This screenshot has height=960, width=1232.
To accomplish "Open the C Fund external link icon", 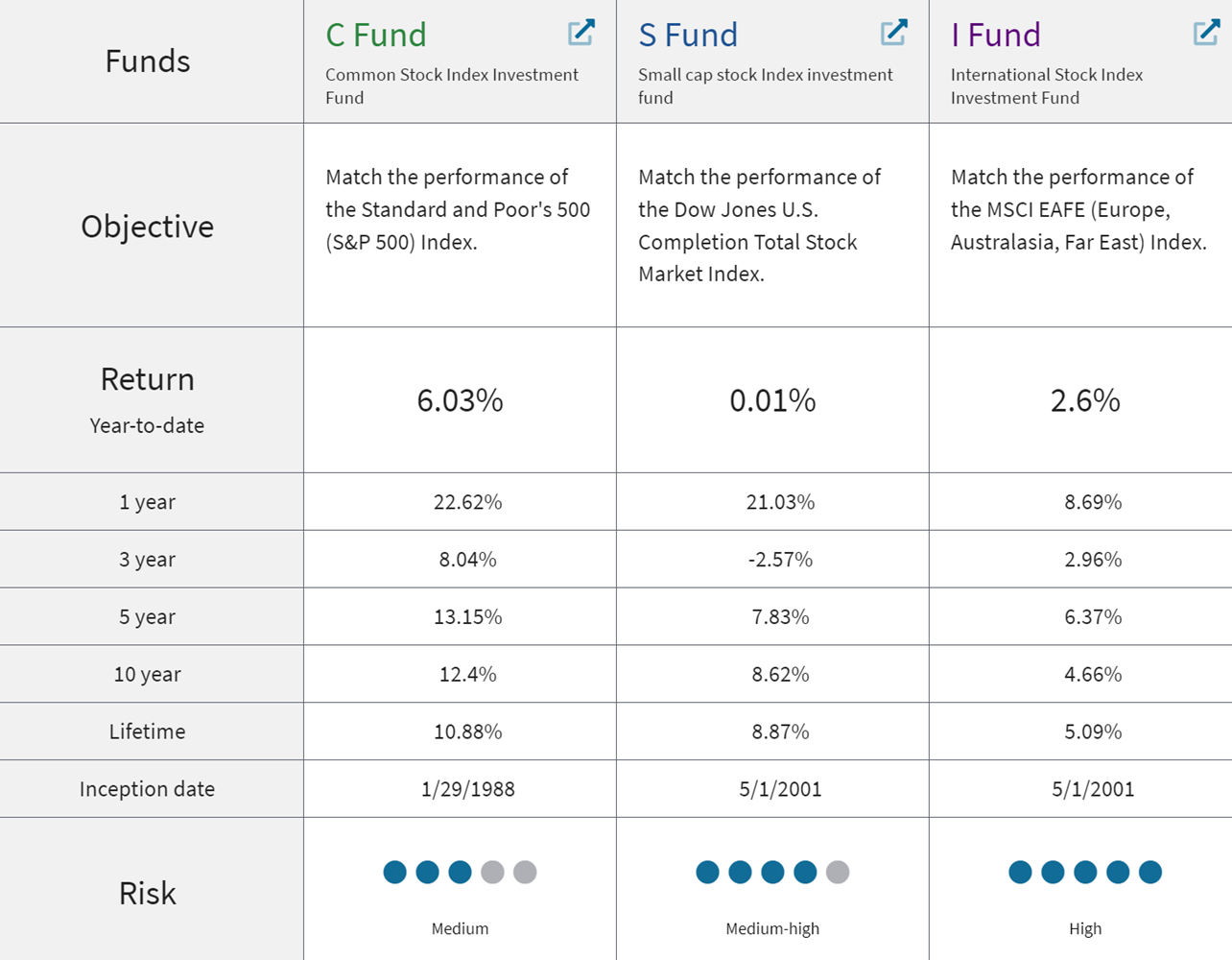I will coord(581,32).
